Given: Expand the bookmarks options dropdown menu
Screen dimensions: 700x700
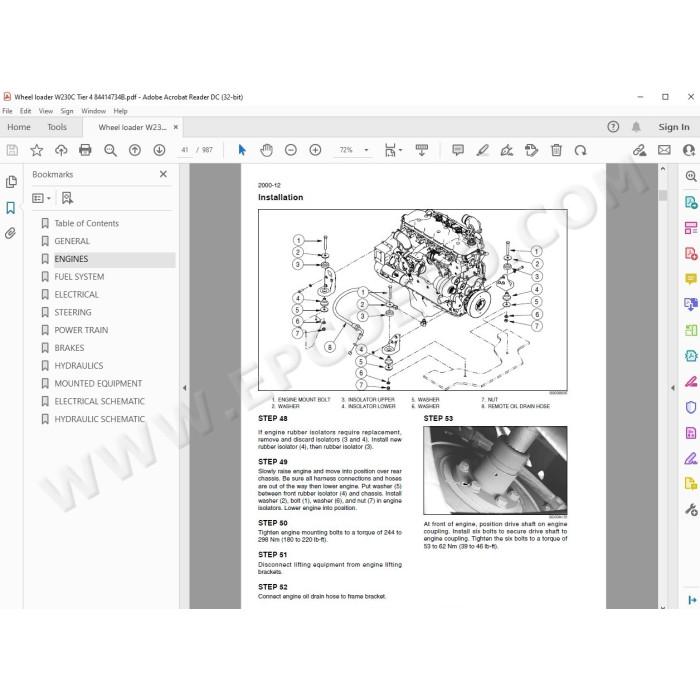Looking at the screenshot, I should click(42, 198).
